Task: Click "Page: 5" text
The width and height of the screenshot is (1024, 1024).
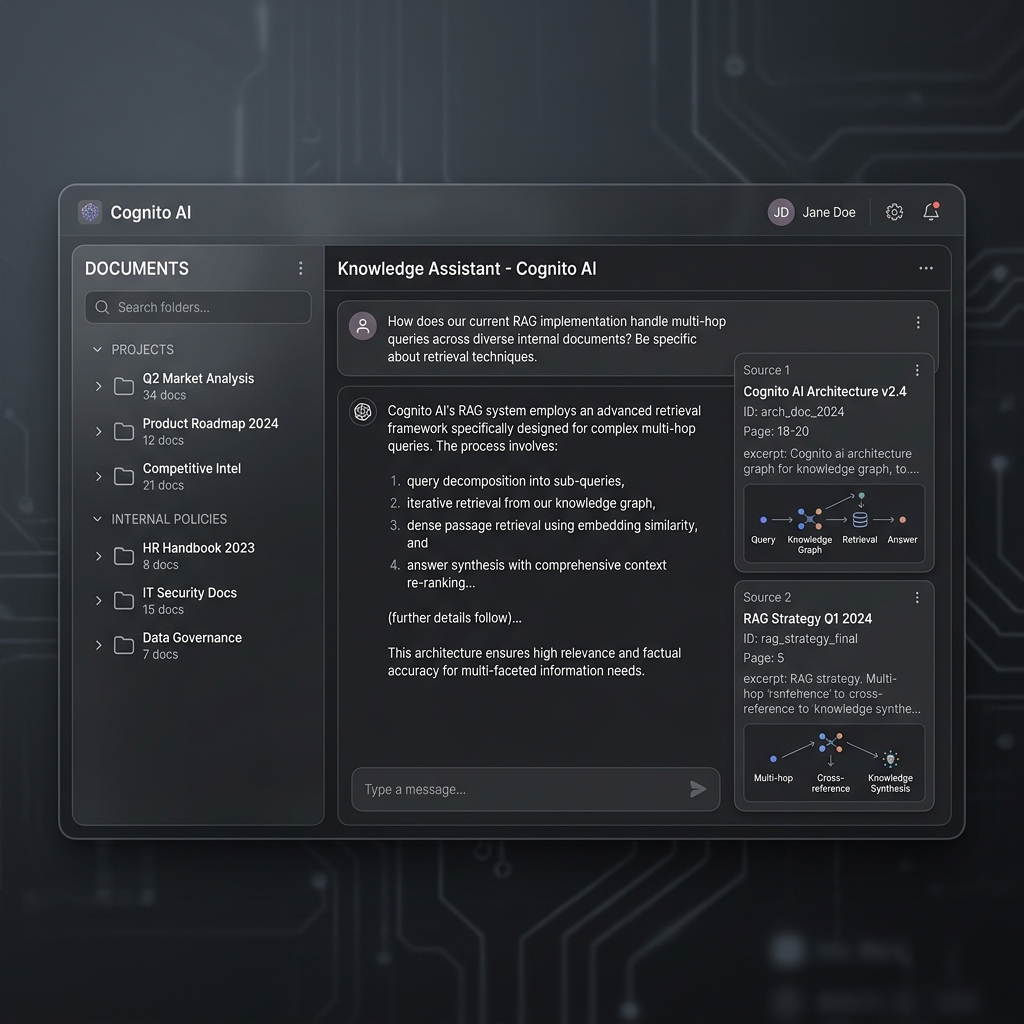Action: [x=763, y=658]
